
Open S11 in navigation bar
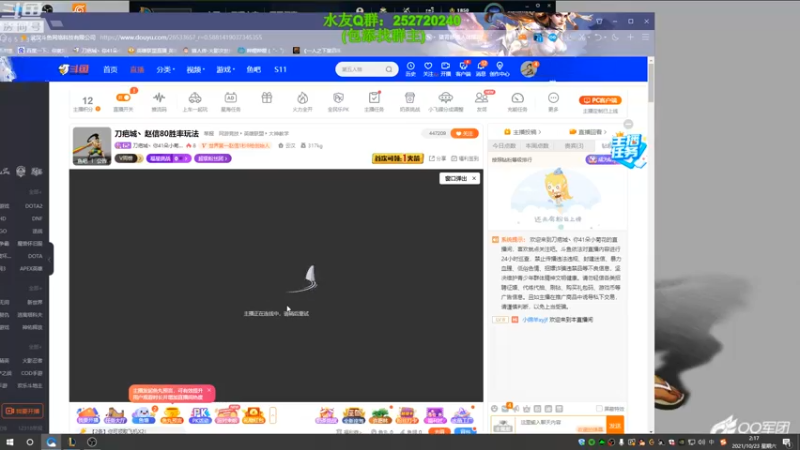point(280,69)
